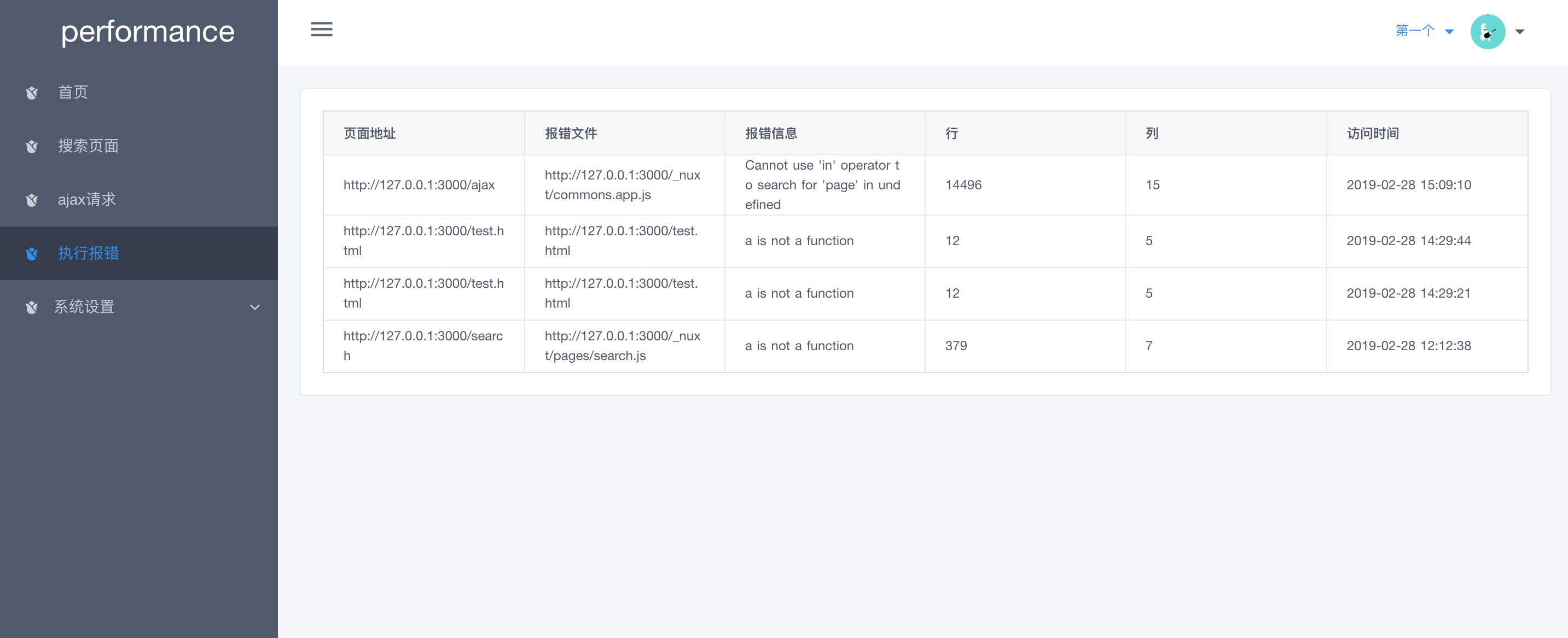Image resolution: width=1568 pixels, height=638 pixels.
Task: Click the http://127.0.0.1:3000/search page address cell
Action: pyautogui.click(x=423, y=346)
